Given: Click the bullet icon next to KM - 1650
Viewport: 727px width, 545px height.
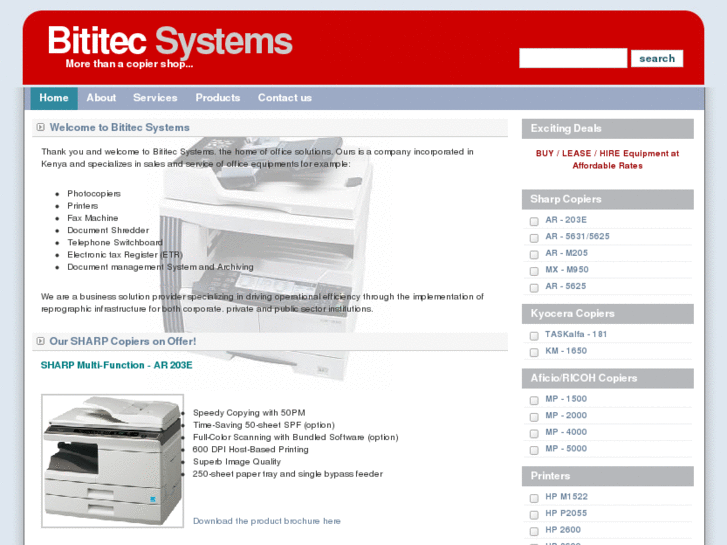Looking at the screenshot, I should pos(534,353).
